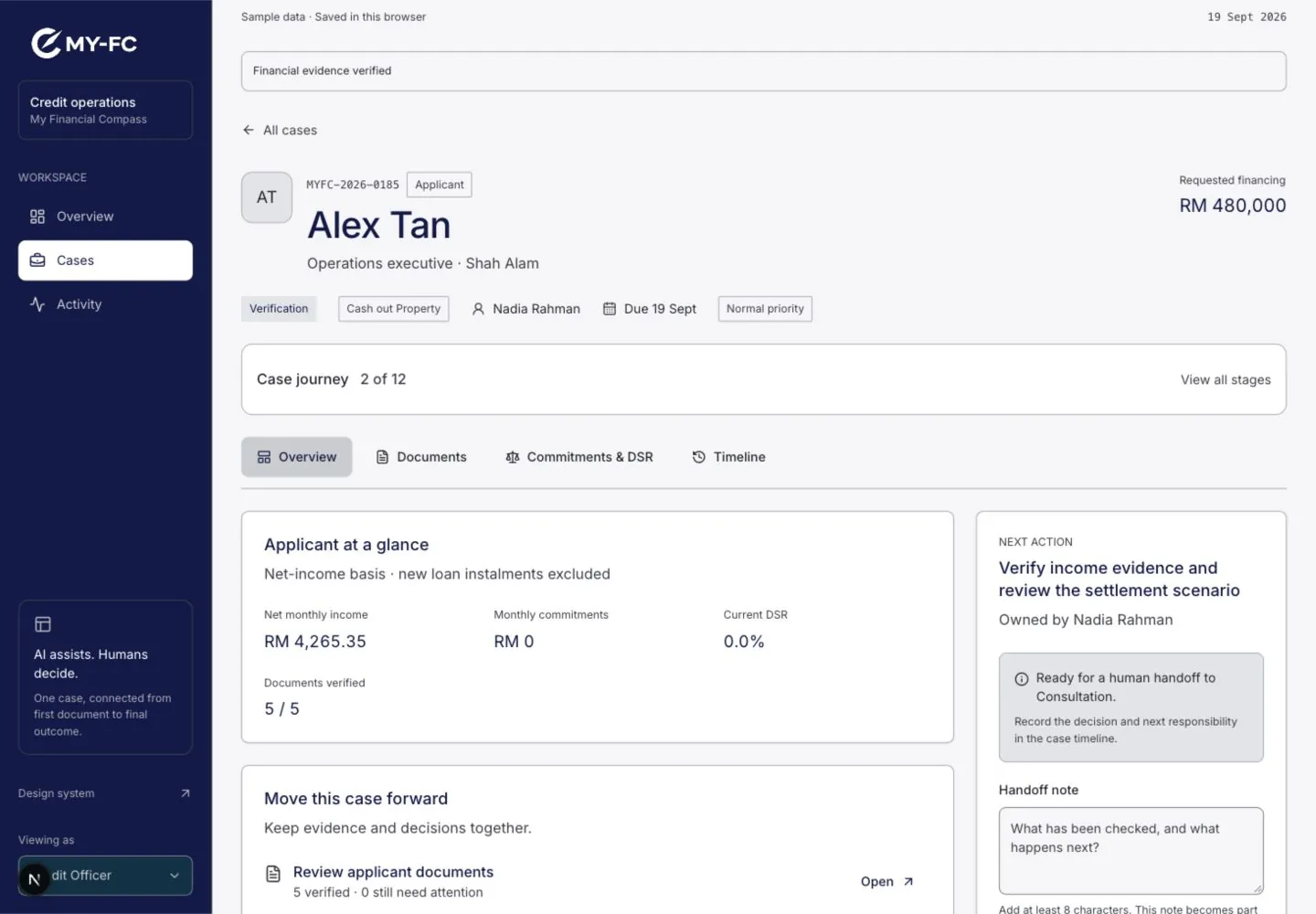Click the arrow icon next to Open
1316x914 pixels.
pyautogui.click(x=908, y=882)
